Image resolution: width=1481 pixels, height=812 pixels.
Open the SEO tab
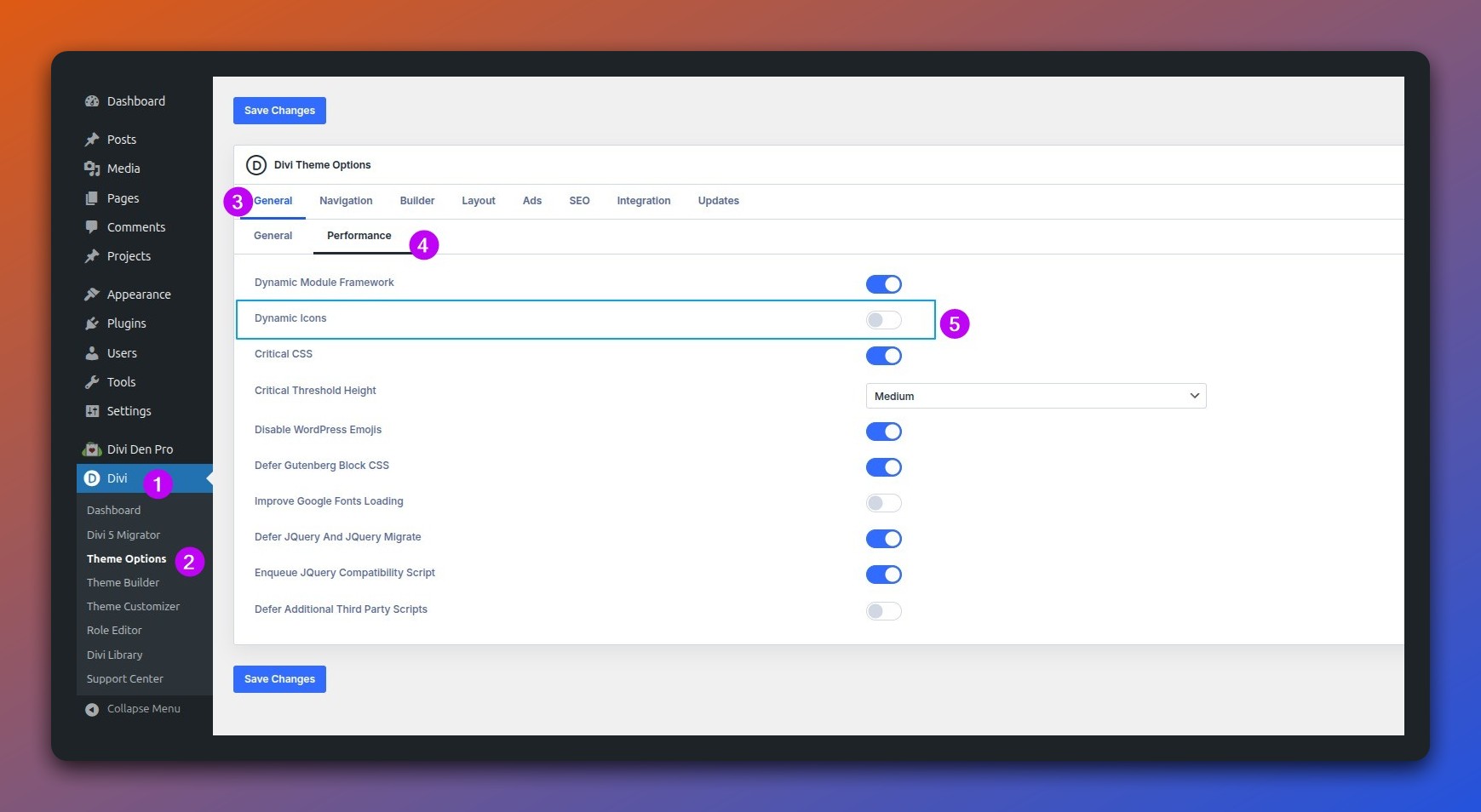click(x=579, y=201)
